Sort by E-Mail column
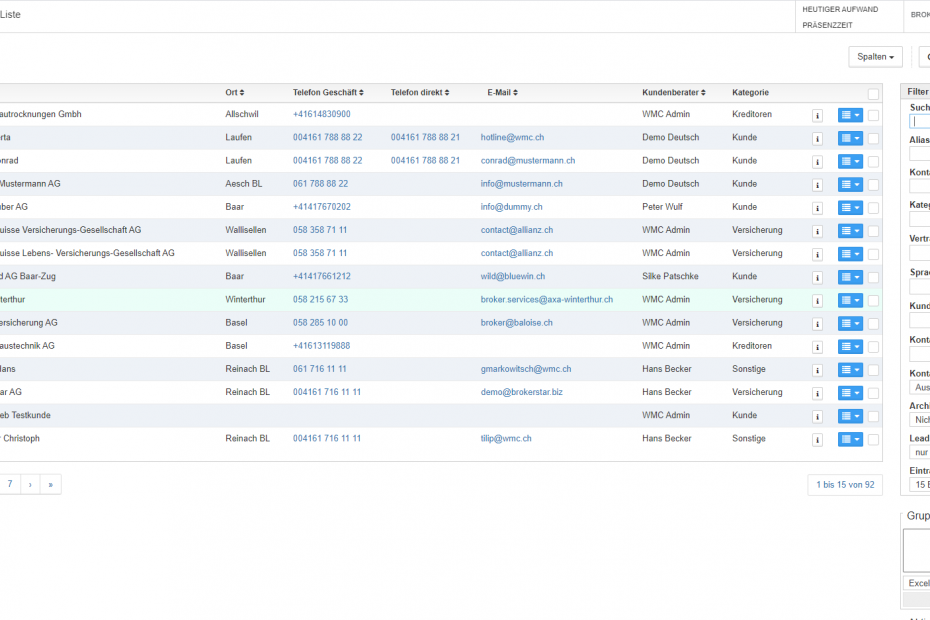Image resolution: width=930 pixels, height=620 pixels. tap(502, 93)
